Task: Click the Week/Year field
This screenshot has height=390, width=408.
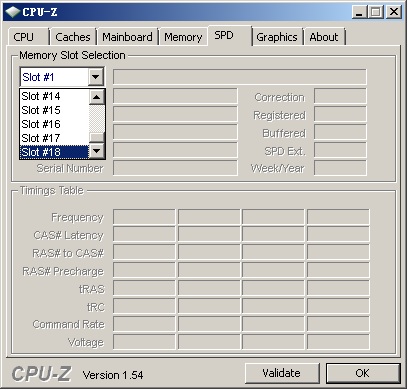Action: 340,168
